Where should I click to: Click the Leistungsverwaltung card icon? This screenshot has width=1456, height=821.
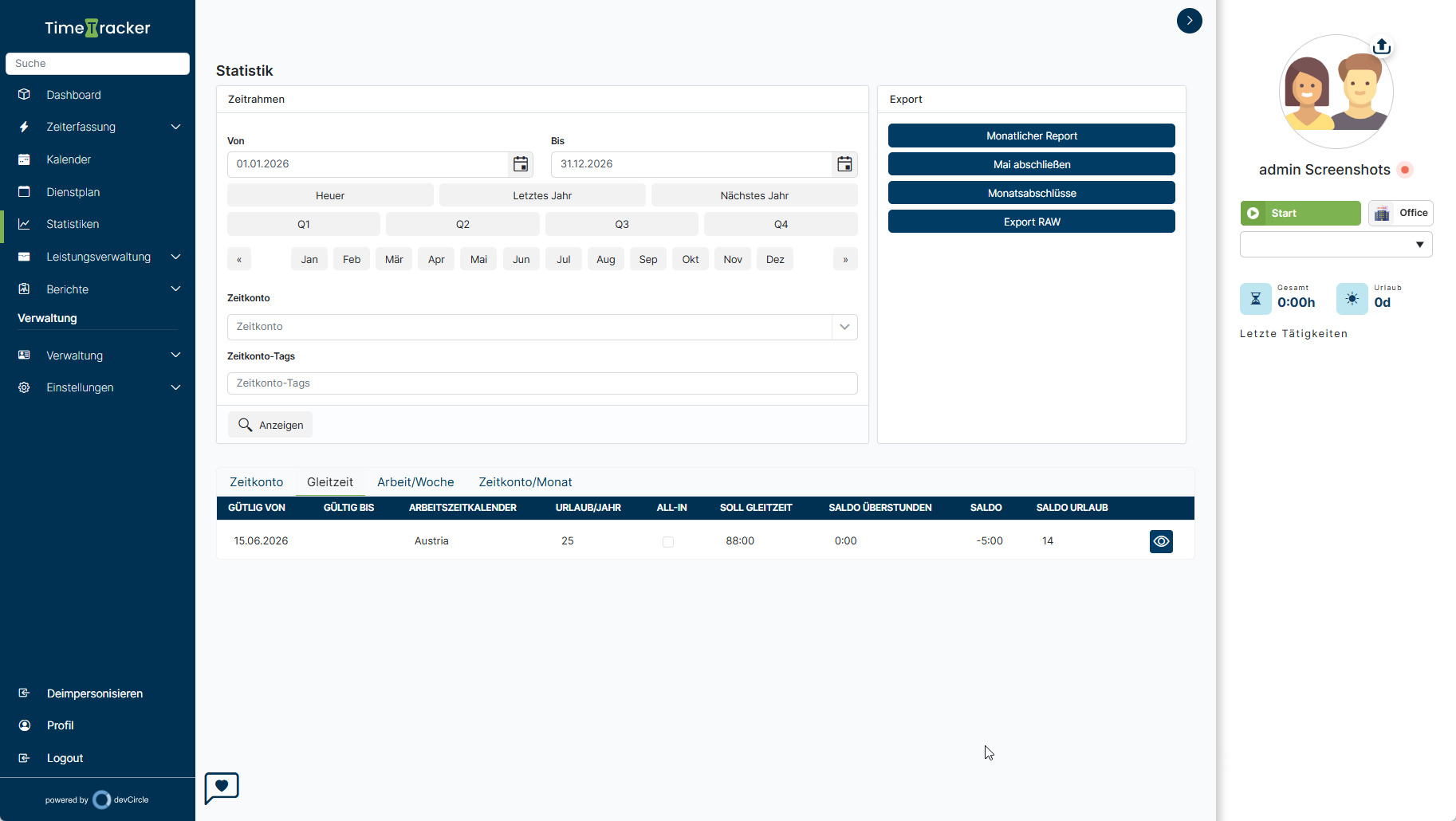coord(24,257)
